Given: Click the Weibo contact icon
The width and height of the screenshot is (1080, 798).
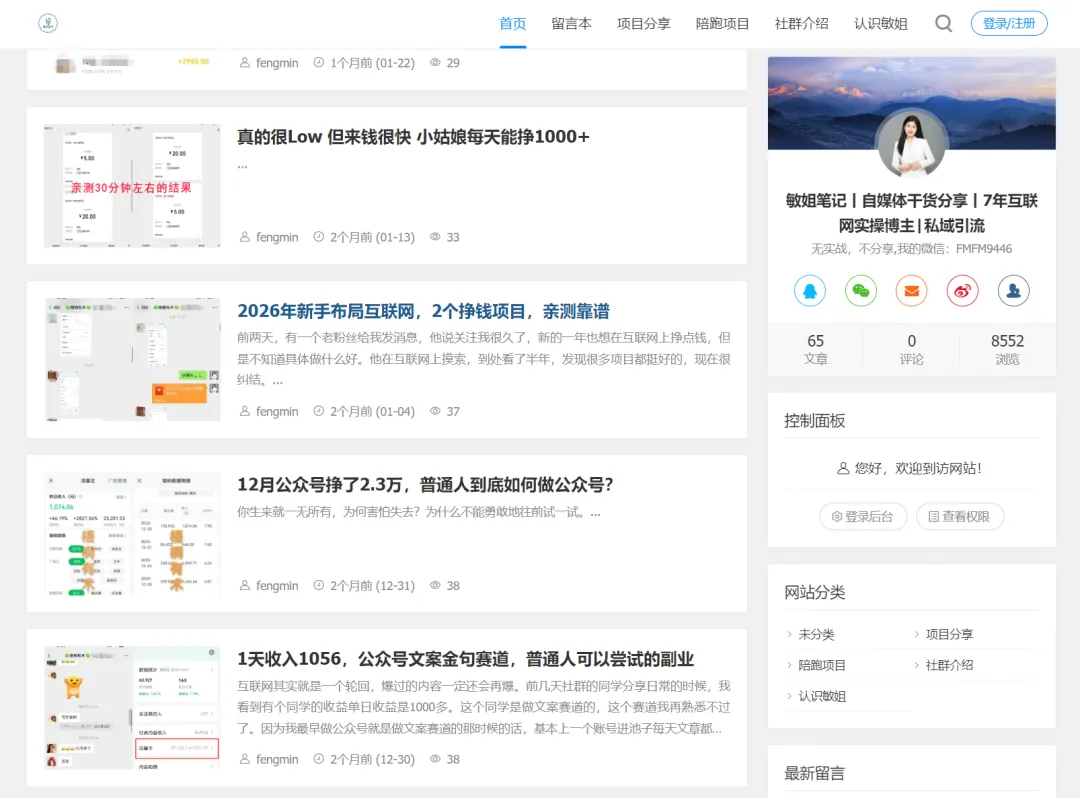Looking at the screenshot, I should click(962, 291).
